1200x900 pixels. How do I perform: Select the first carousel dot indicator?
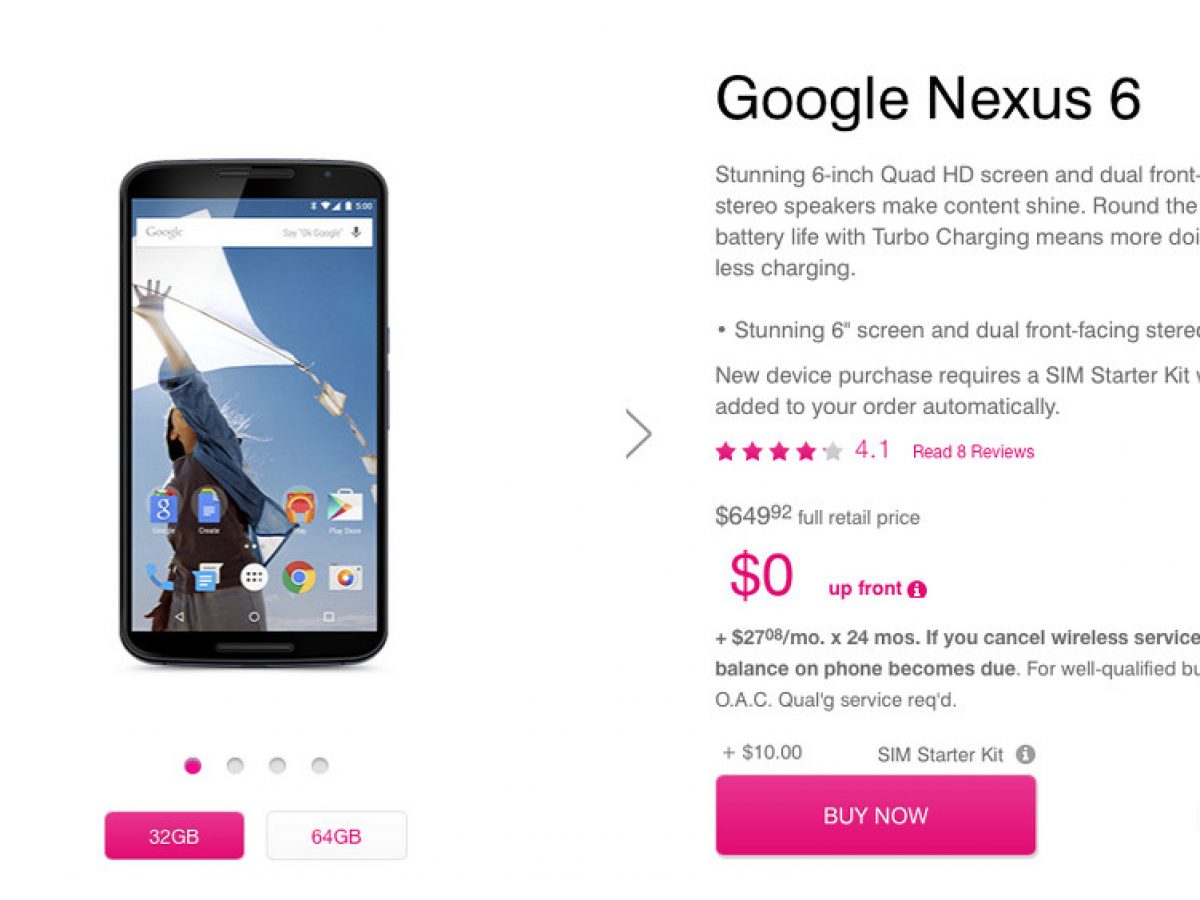pyautogui.click(x=193, y=766)
